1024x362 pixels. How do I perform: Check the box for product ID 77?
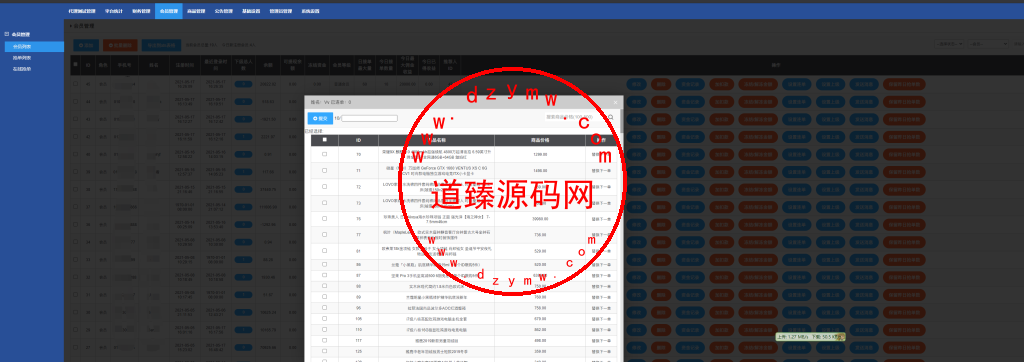(x=325, y=235)
